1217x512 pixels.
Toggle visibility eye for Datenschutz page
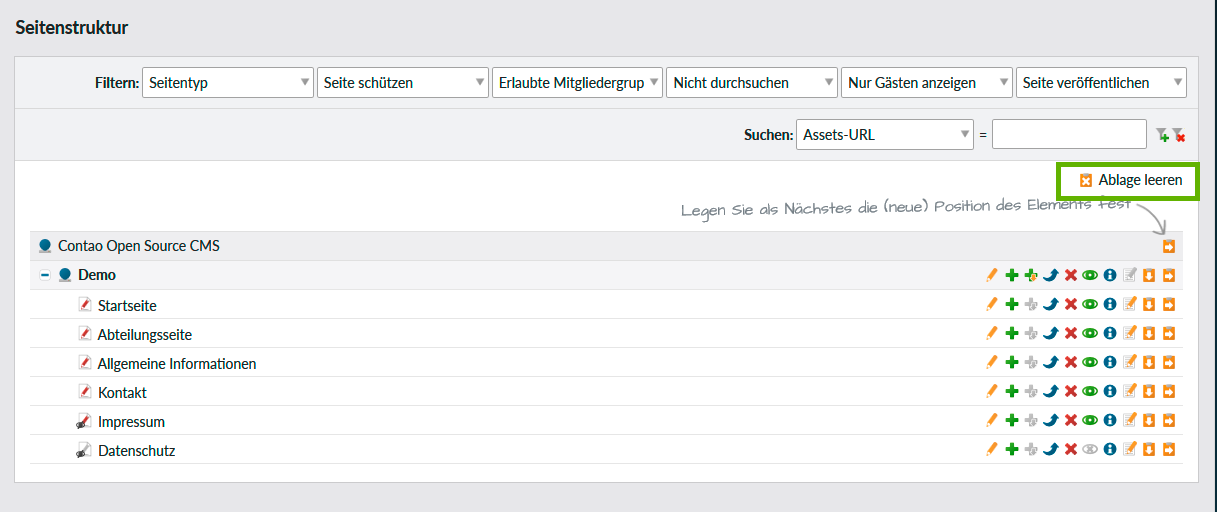click(1090, 450)
